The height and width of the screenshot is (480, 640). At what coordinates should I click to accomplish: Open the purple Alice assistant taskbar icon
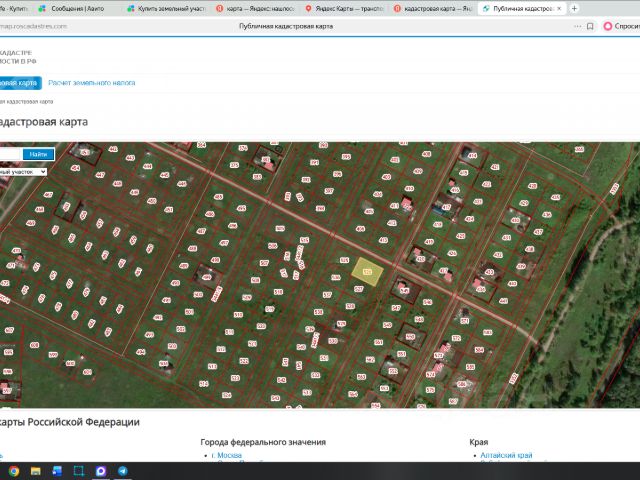point(101,471)
